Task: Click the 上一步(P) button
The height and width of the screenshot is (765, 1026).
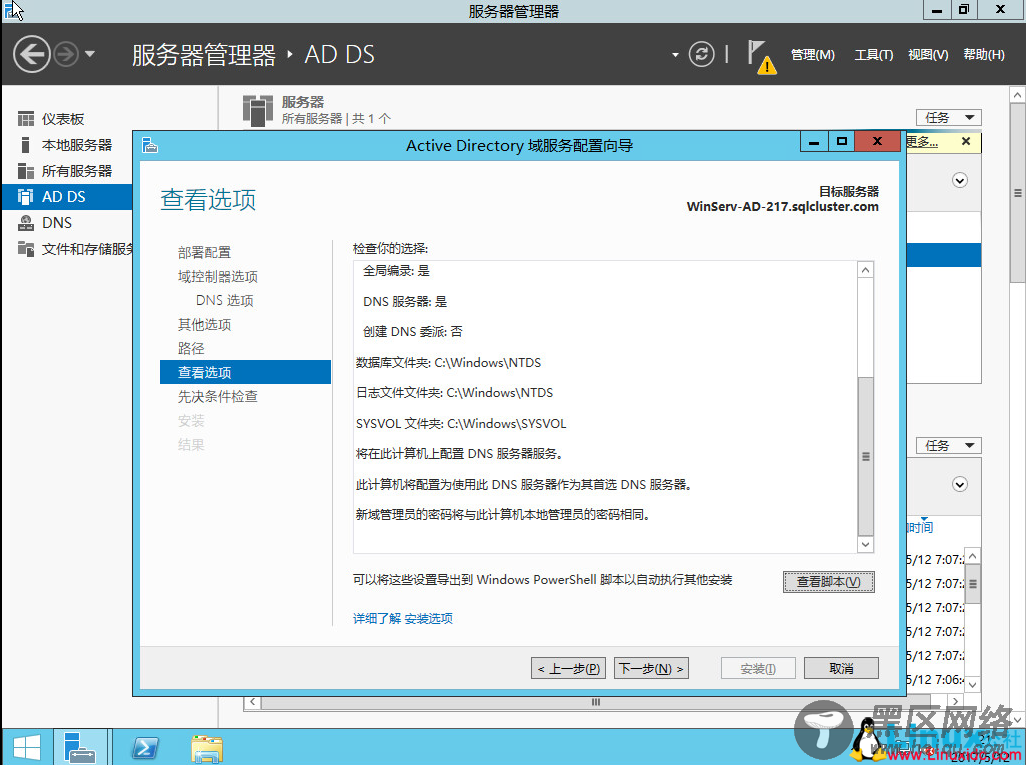Action: (x=568, y=668)
